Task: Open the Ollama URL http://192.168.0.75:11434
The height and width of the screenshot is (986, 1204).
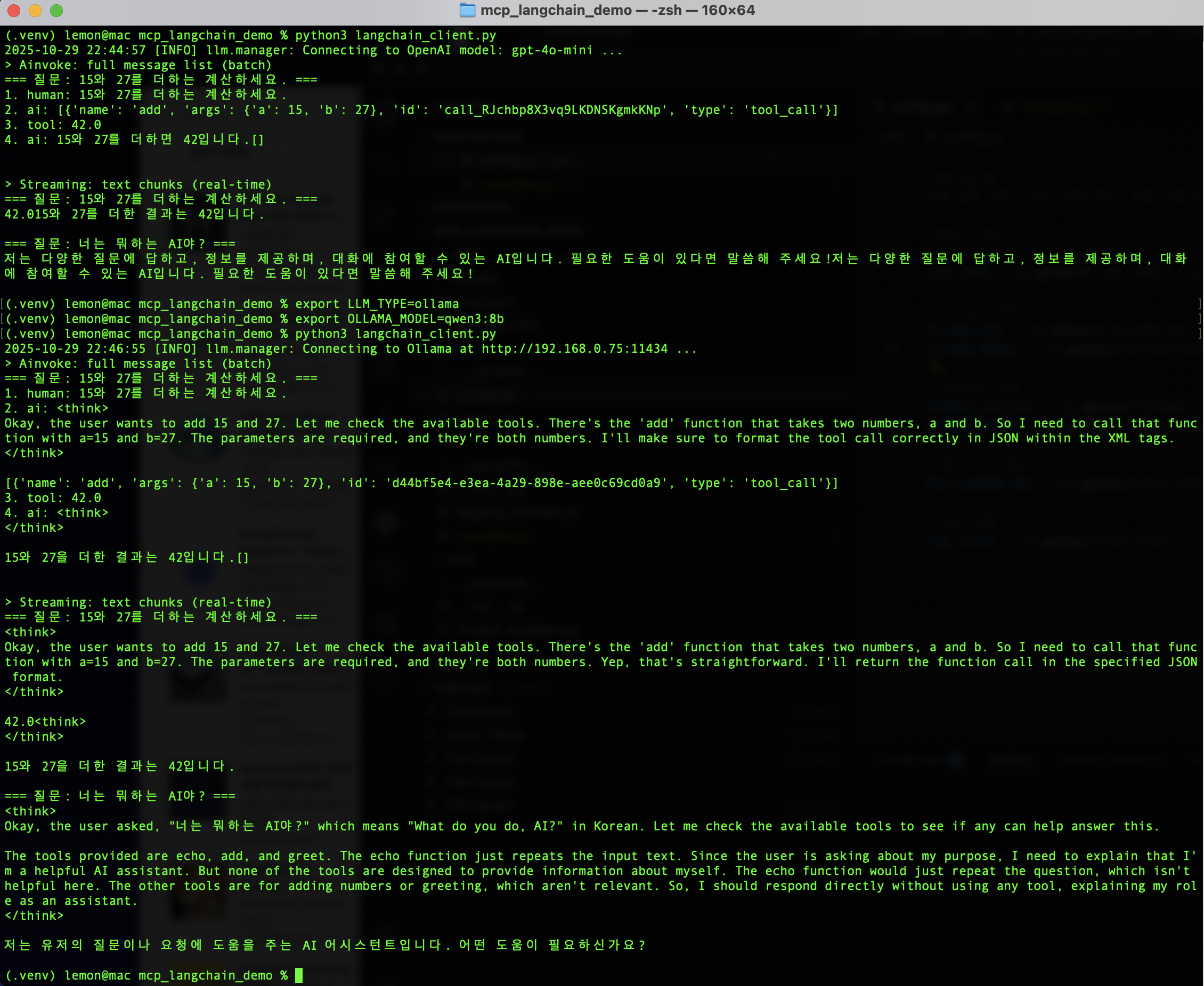Action: pos(574,349)
